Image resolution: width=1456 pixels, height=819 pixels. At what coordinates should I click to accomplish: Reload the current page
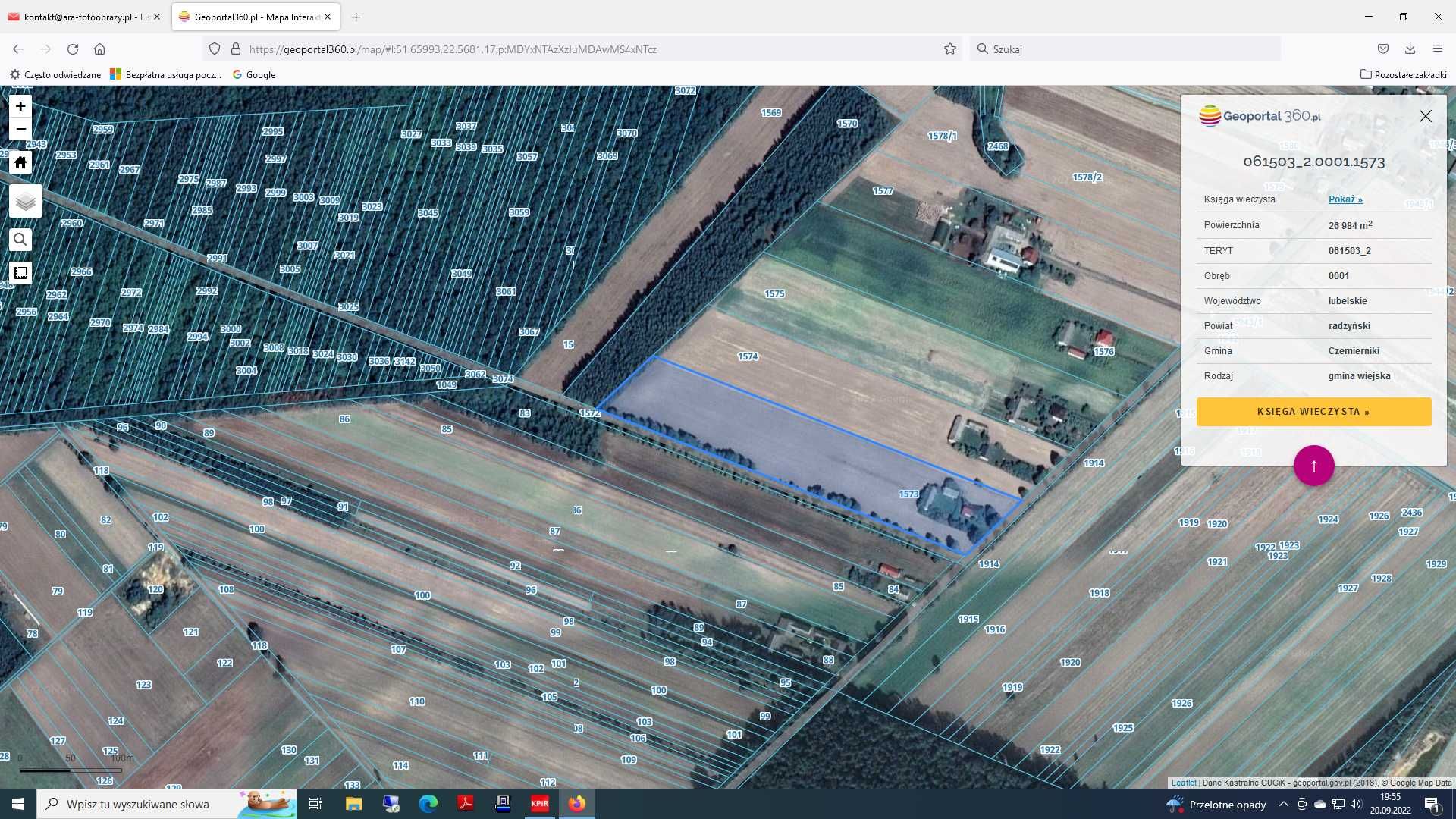73,49
